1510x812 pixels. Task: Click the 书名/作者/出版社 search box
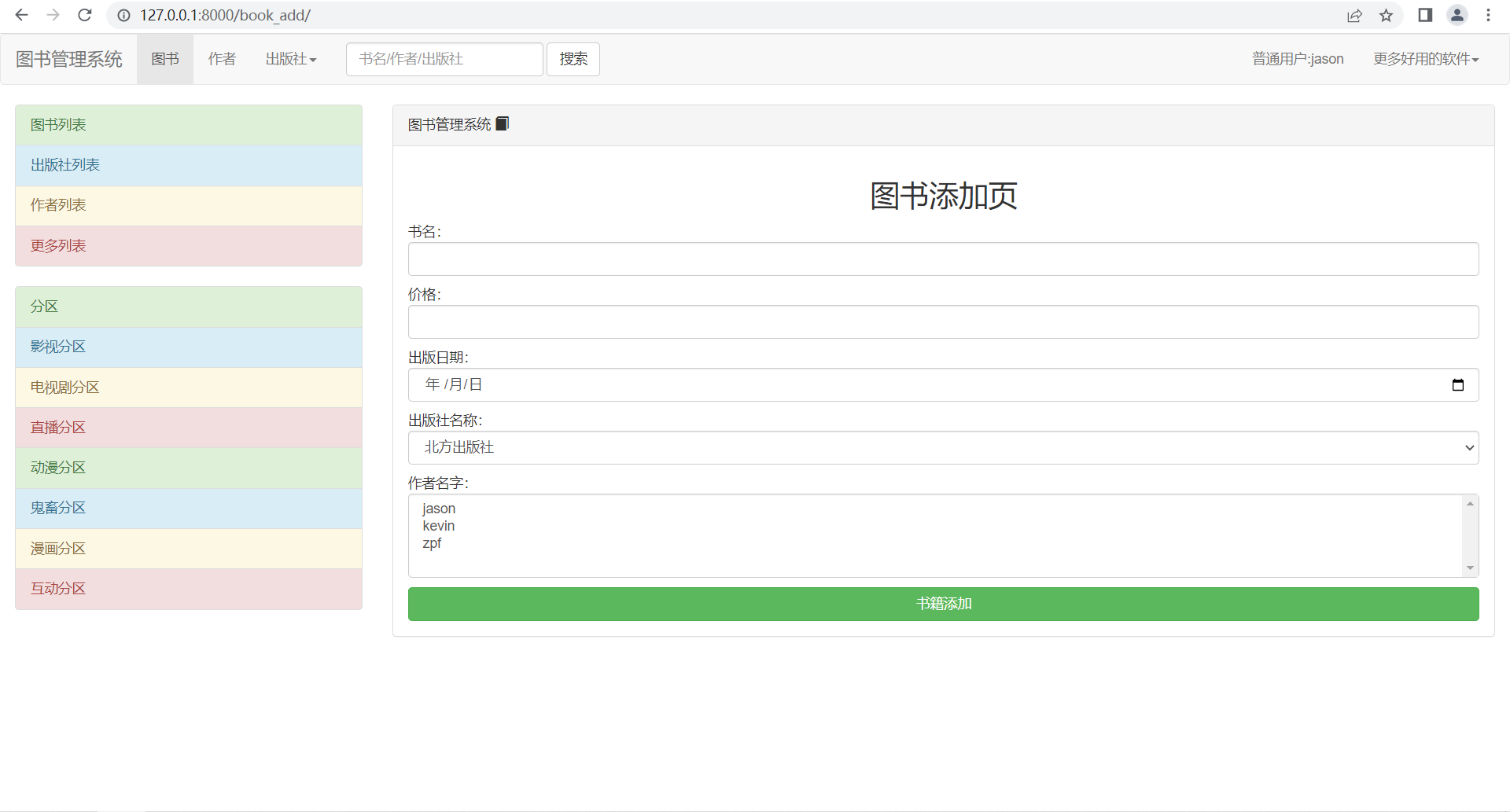pyautogui.click(x=444, y=59)
